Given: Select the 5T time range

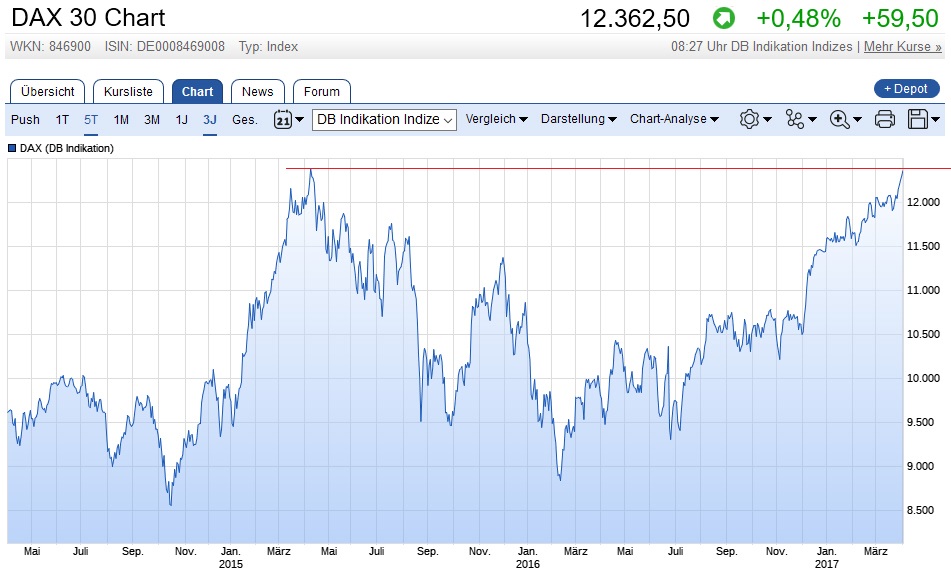Looking at the screenshot, I should (x=91, y=120).
